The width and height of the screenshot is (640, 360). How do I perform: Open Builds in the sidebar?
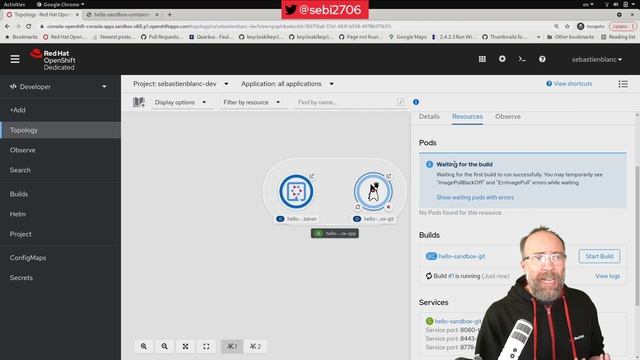click(x=60, y=194)
